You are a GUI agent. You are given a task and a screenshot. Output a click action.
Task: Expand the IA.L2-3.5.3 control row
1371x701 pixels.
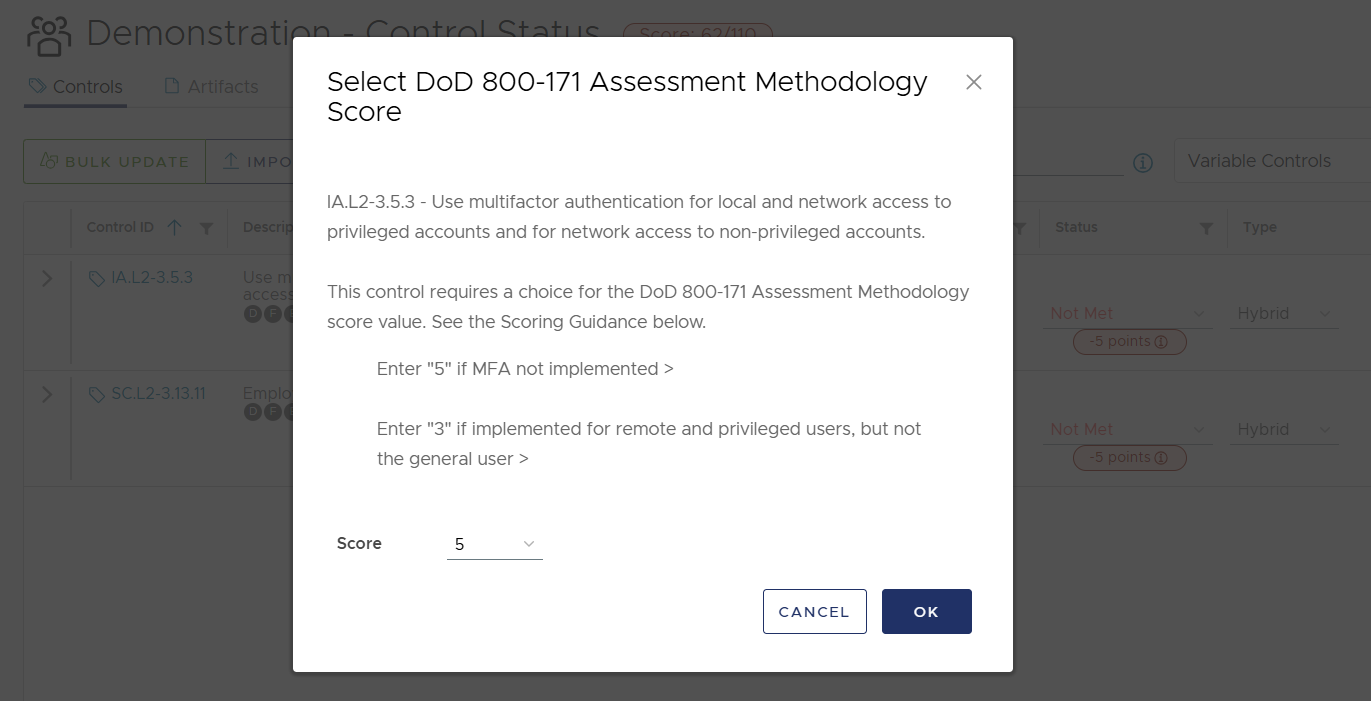coord(47,279)
